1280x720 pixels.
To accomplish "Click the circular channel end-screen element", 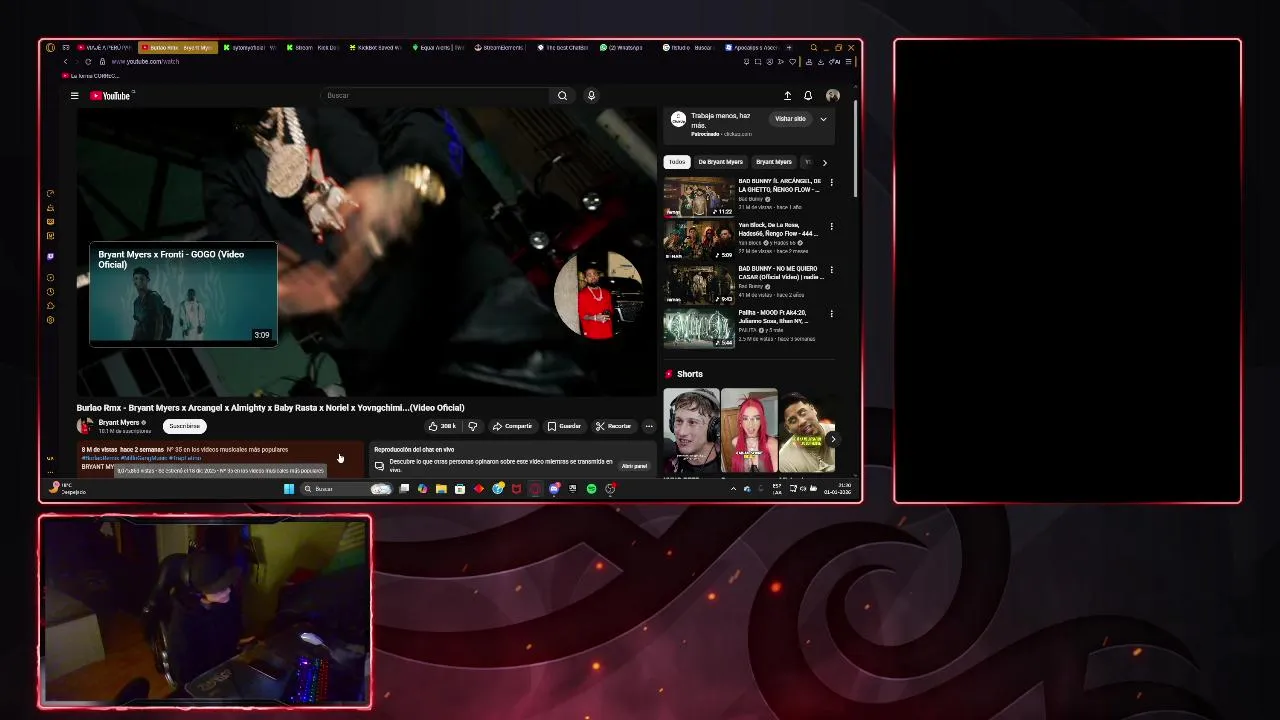I will pyautogui.click(x=598, y=294).
